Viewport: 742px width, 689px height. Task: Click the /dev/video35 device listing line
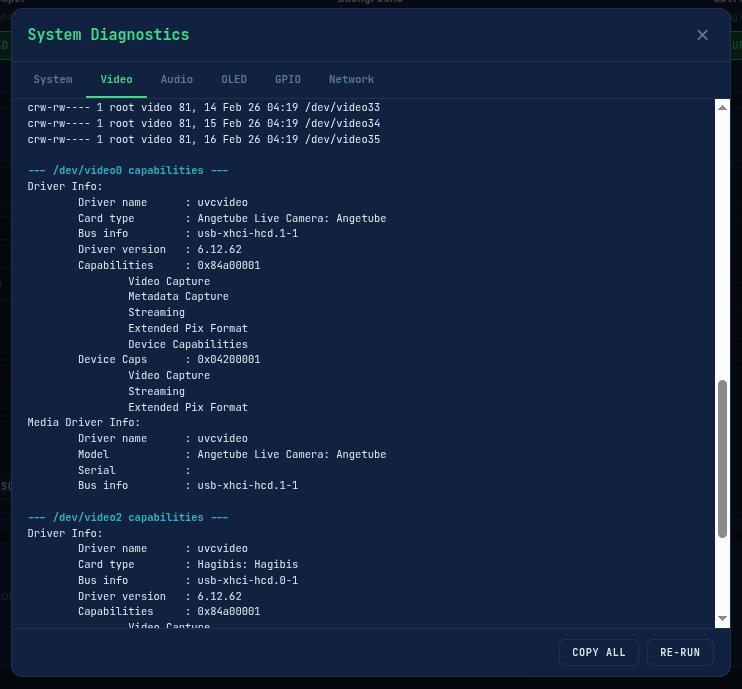[x=203, y=140]
